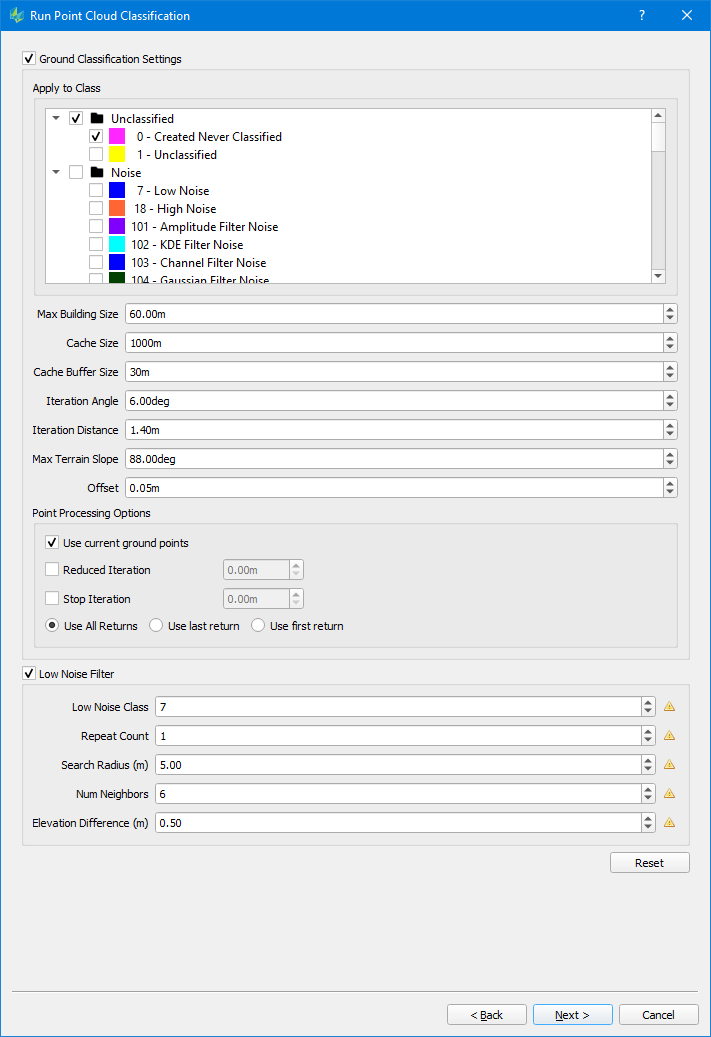Click warning icon beside Elevation Difference
The image size is (711, 1037).
coord(670,823)
